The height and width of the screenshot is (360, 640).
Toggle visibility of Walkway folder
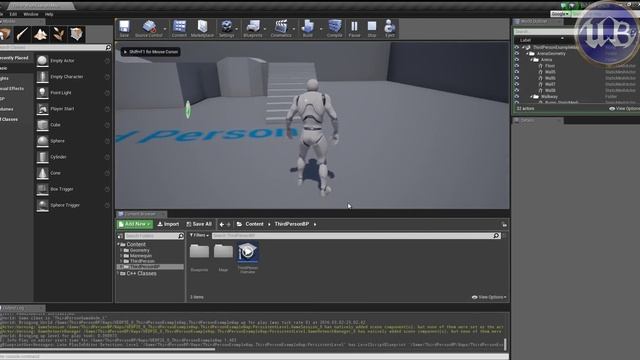pyautogui.click(x=517, y=97)
